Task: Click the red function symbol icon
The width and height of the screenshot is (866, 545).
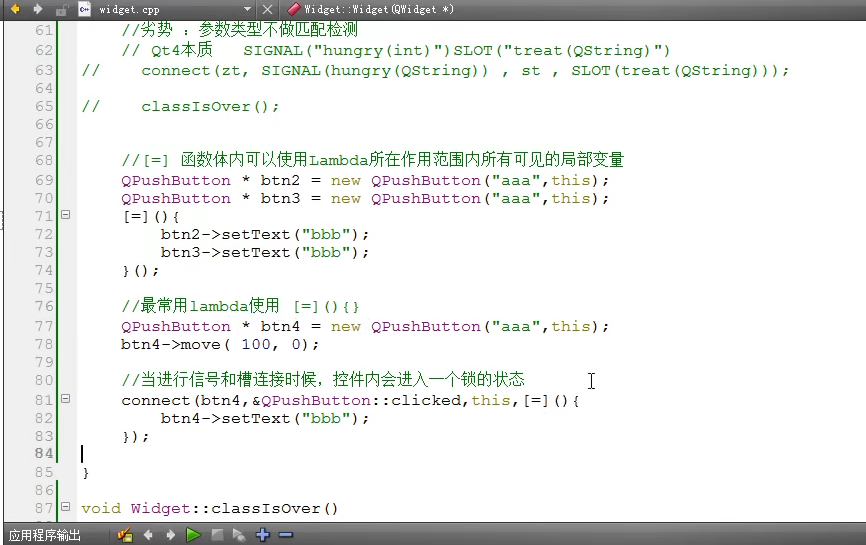Action: [294, 9]
